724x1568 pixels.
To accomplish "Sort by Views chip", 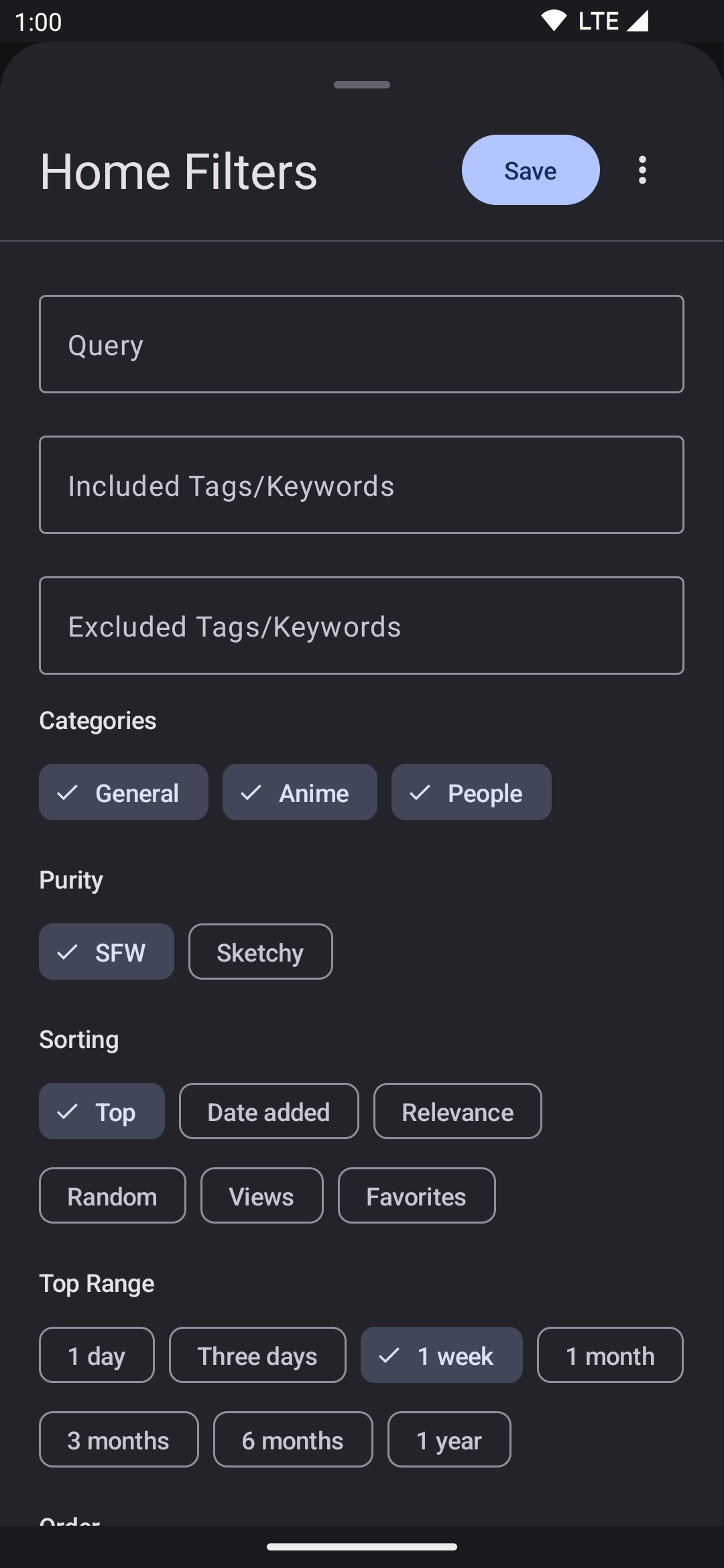I will coord(261,1196).
